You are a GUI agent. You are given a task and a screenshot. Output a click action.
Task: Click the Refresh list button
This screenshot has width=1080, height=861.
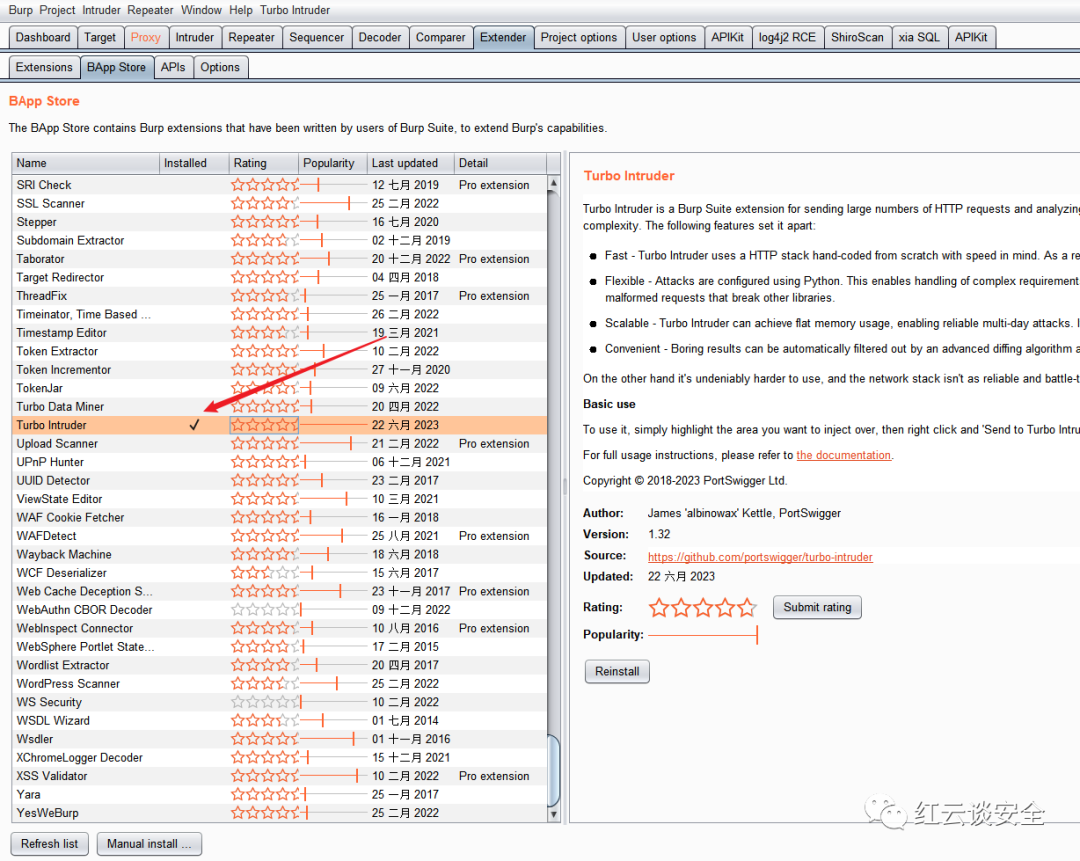50,844
